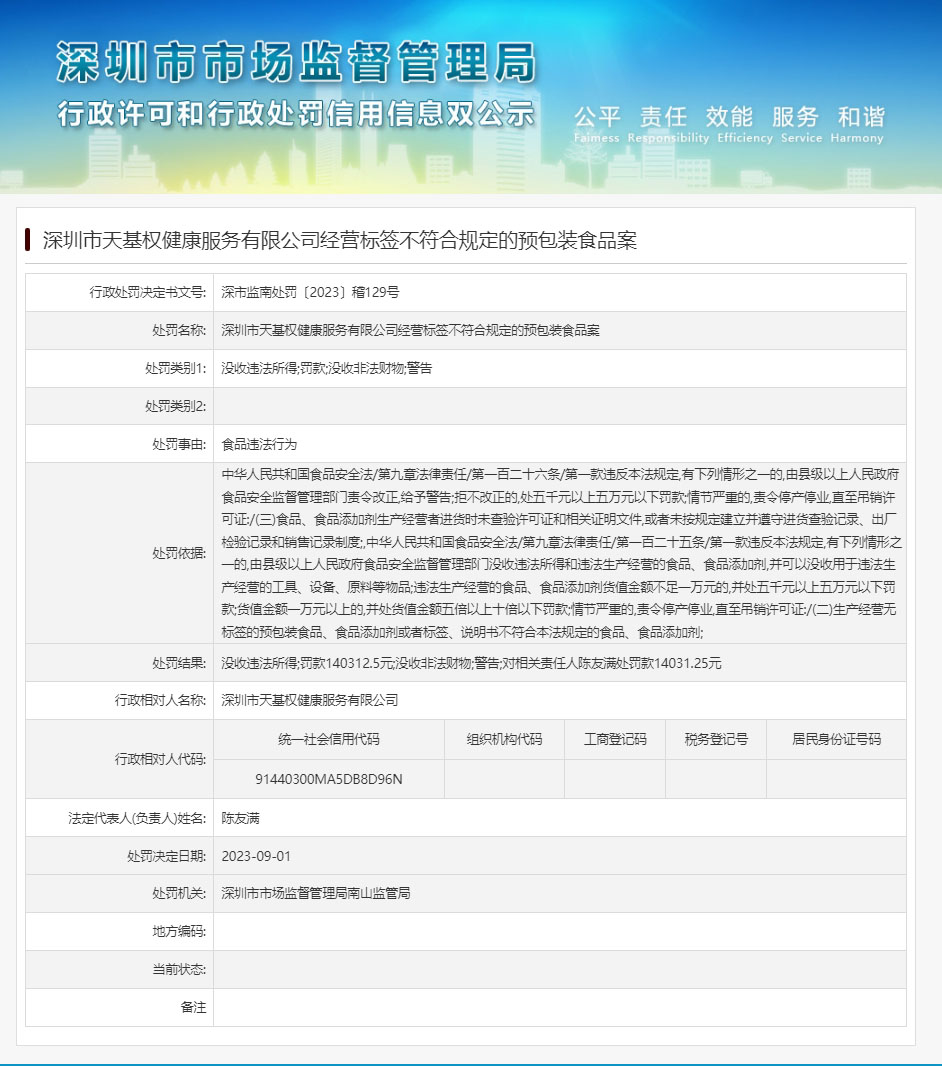Click the large case heading above the table
Screen dimensions: 942x1066
tap(339, 240)
